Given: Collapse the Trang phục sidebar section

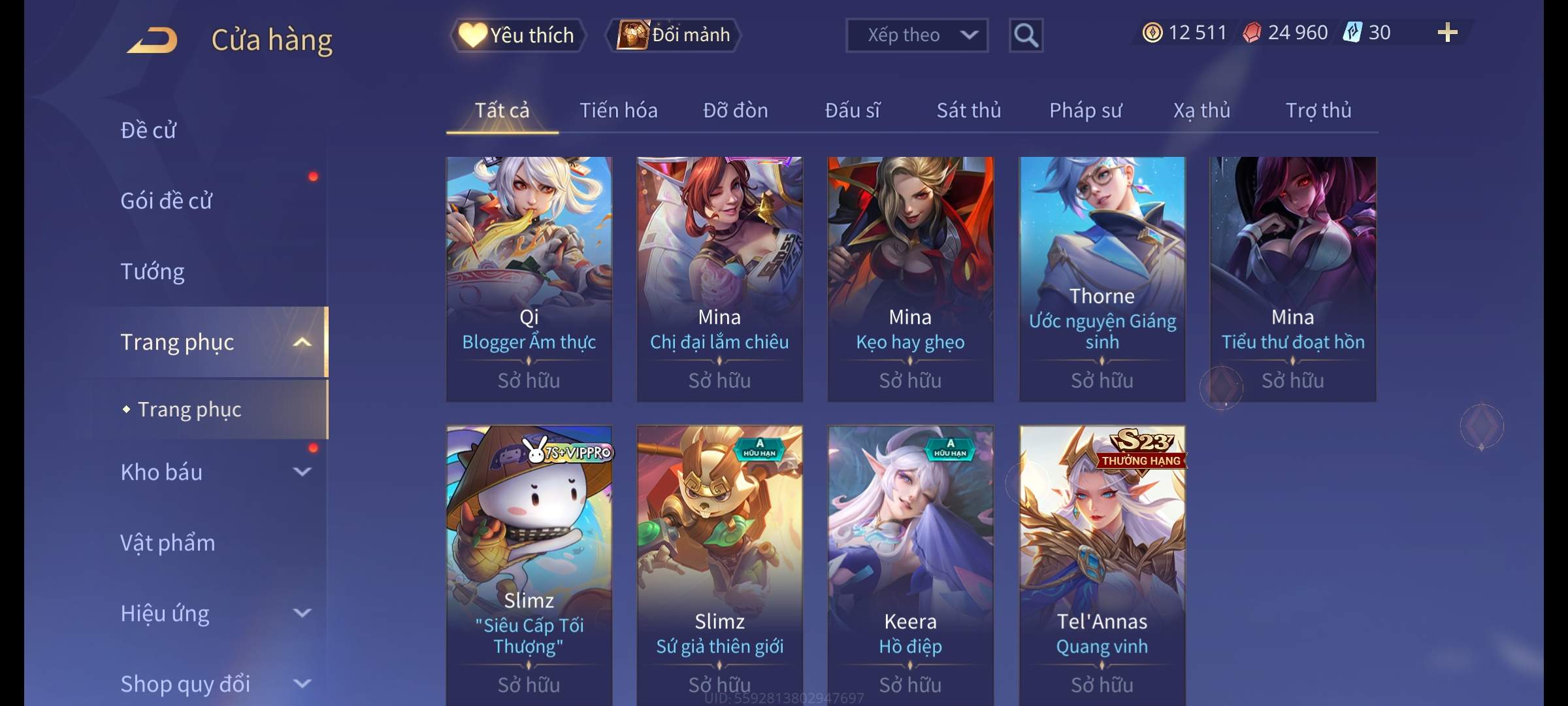Looking at the screenshot, I should click(302, 343).
